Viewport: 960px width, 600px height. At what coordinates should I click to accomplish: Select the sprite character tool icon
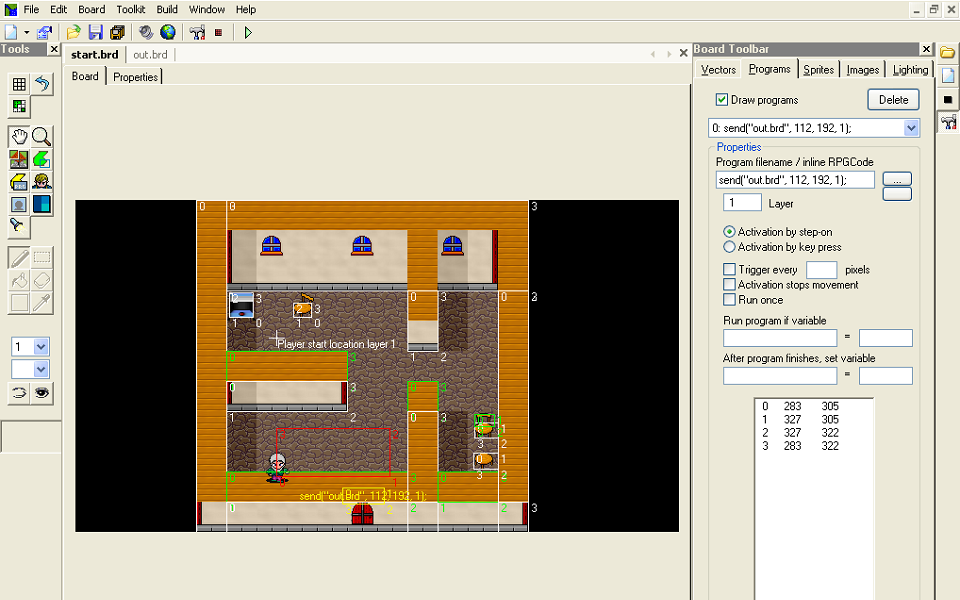tap(41, 181)
